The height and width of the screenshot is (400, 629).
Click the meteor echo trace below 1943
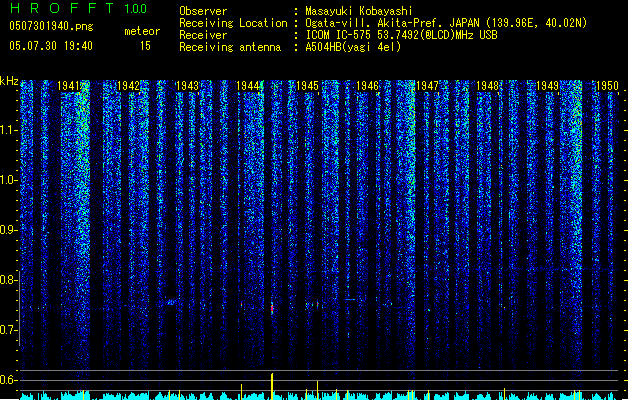[172, 302]
